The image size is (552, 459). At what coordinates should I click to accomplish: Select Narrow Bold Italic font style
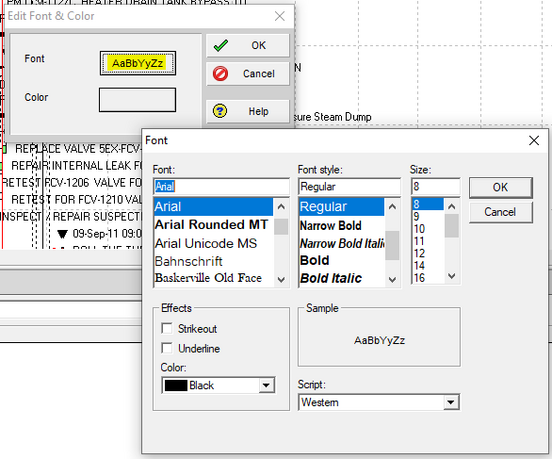pos(341,243)
